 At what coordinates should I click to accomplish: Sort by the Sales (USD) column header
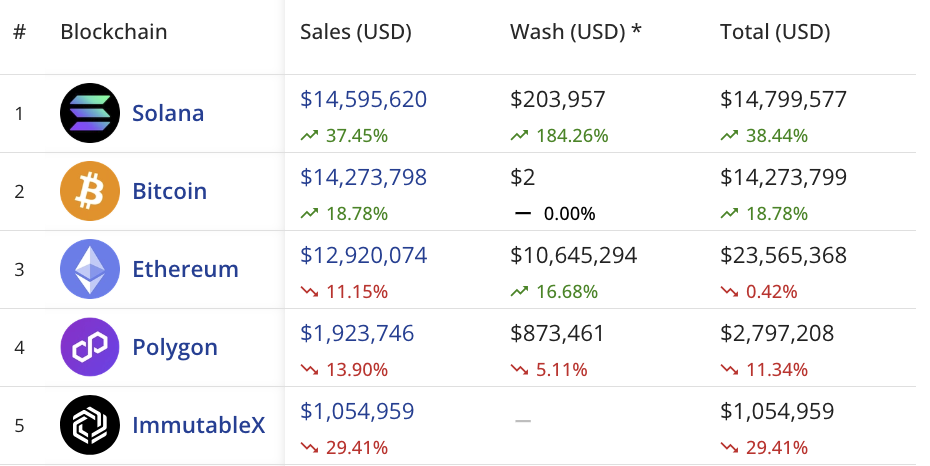(x=356, y=31)
